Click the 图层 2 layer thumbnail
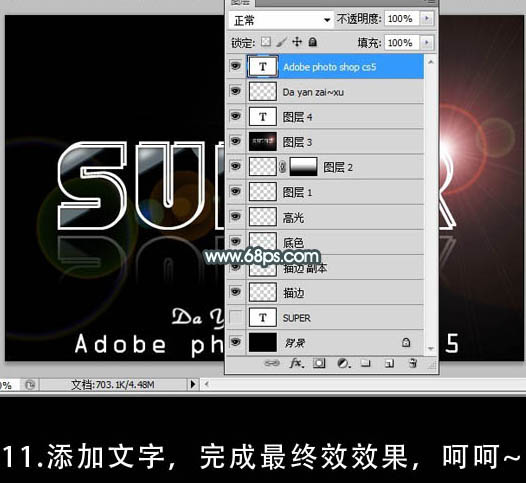The image size is (526, 483). coord(263,167)
